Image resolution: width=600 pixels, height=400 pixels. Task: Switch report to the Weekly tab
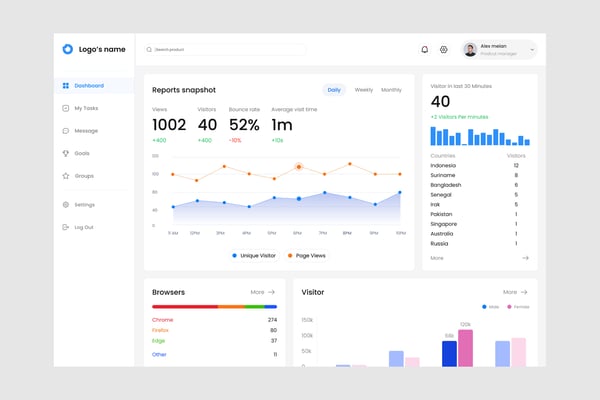click(x=364, y=90)
